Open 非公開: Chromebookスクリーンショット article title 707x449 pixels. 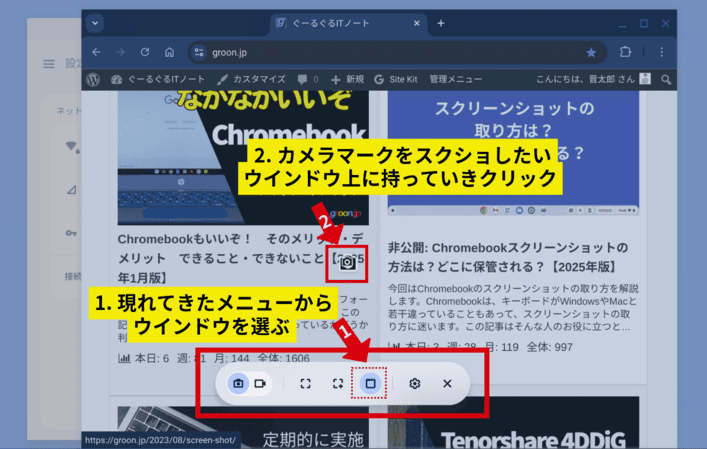pos(509,257)
